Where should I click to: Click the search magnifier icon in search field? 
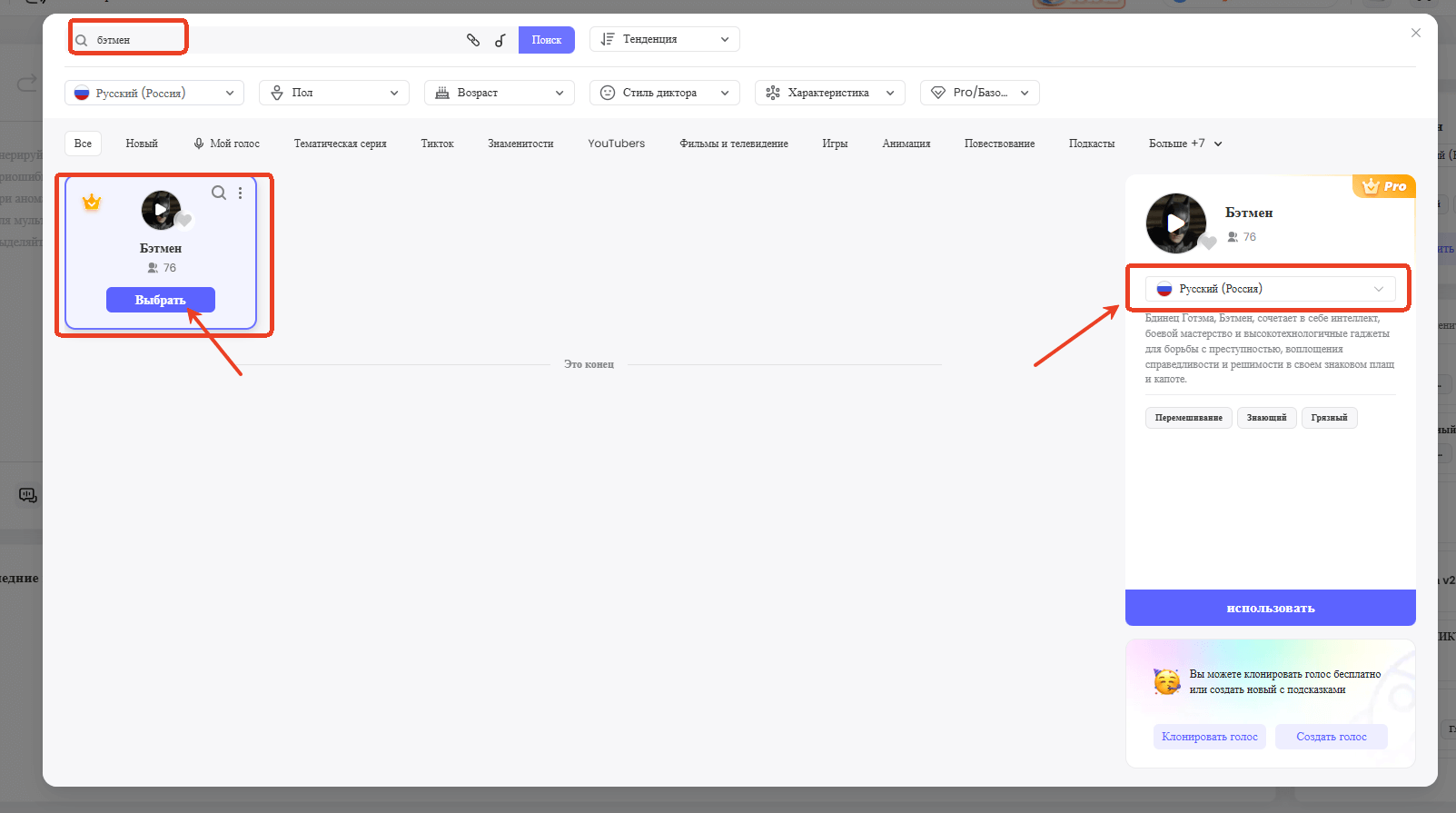(82, 40)
